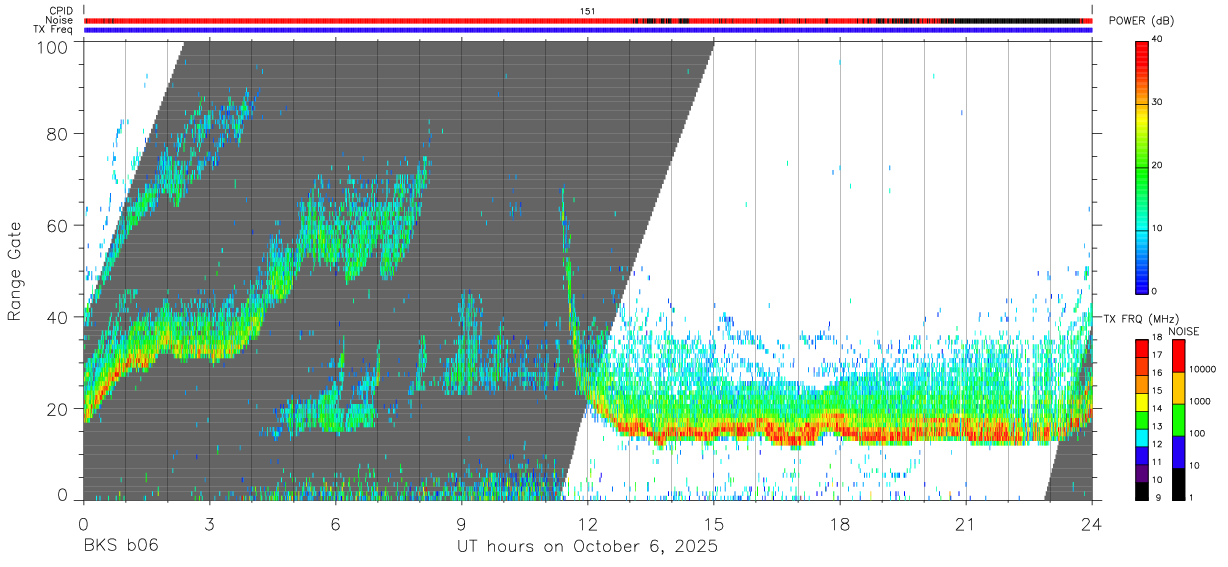Click the red 10000 noise swatch

click(x=1177, y=355)
